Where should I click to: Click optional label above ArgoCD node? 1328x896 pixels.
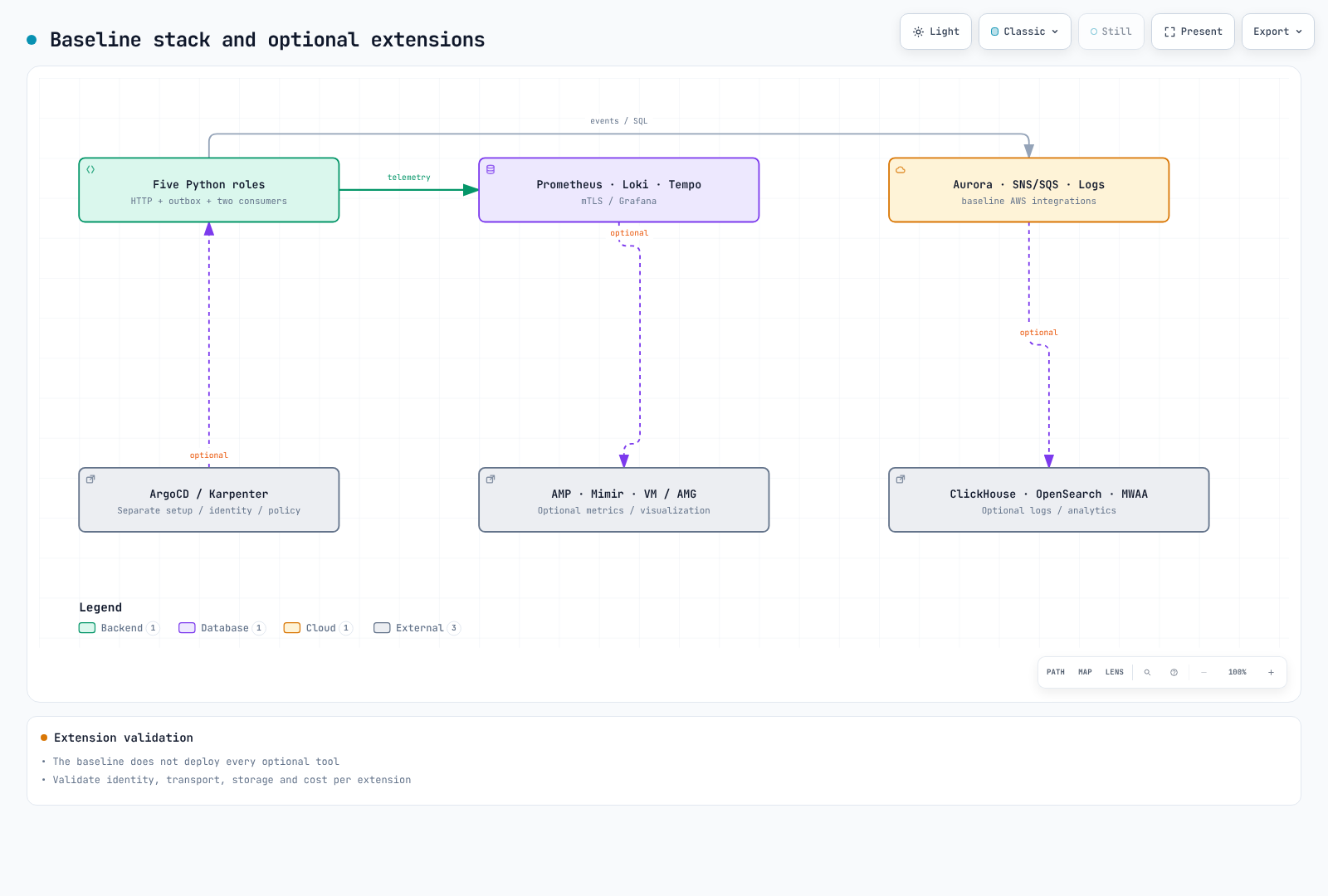click(x=209, y=455)
